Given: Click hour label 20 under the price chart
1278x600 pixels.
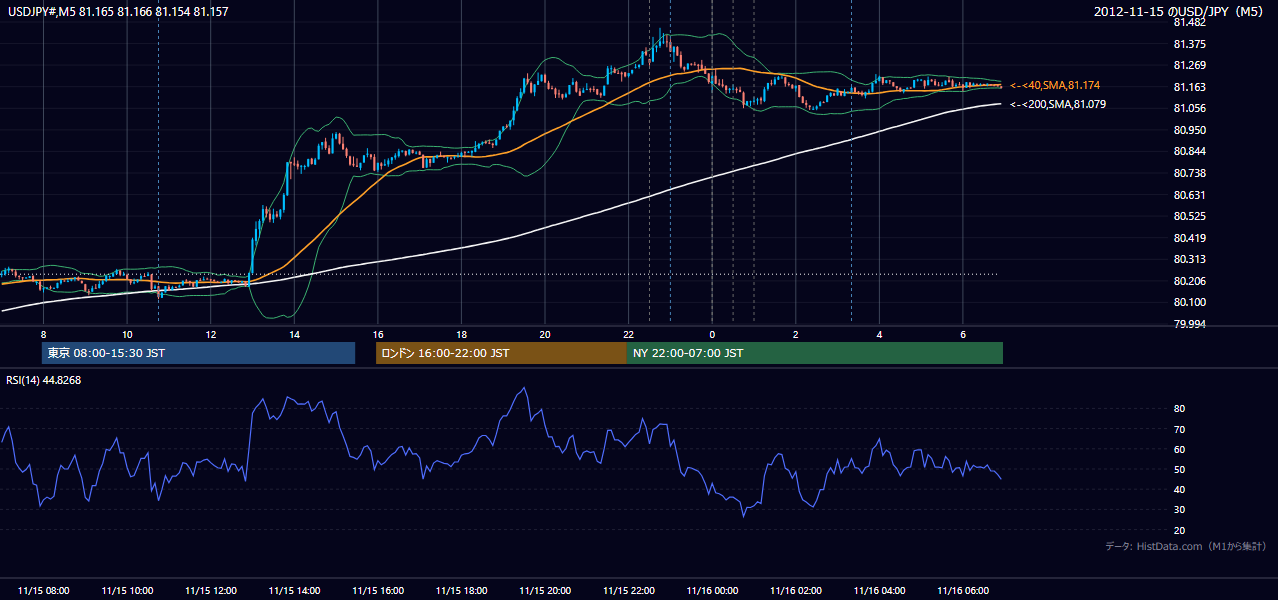Looking at the screenshot, I should [544, 333].
